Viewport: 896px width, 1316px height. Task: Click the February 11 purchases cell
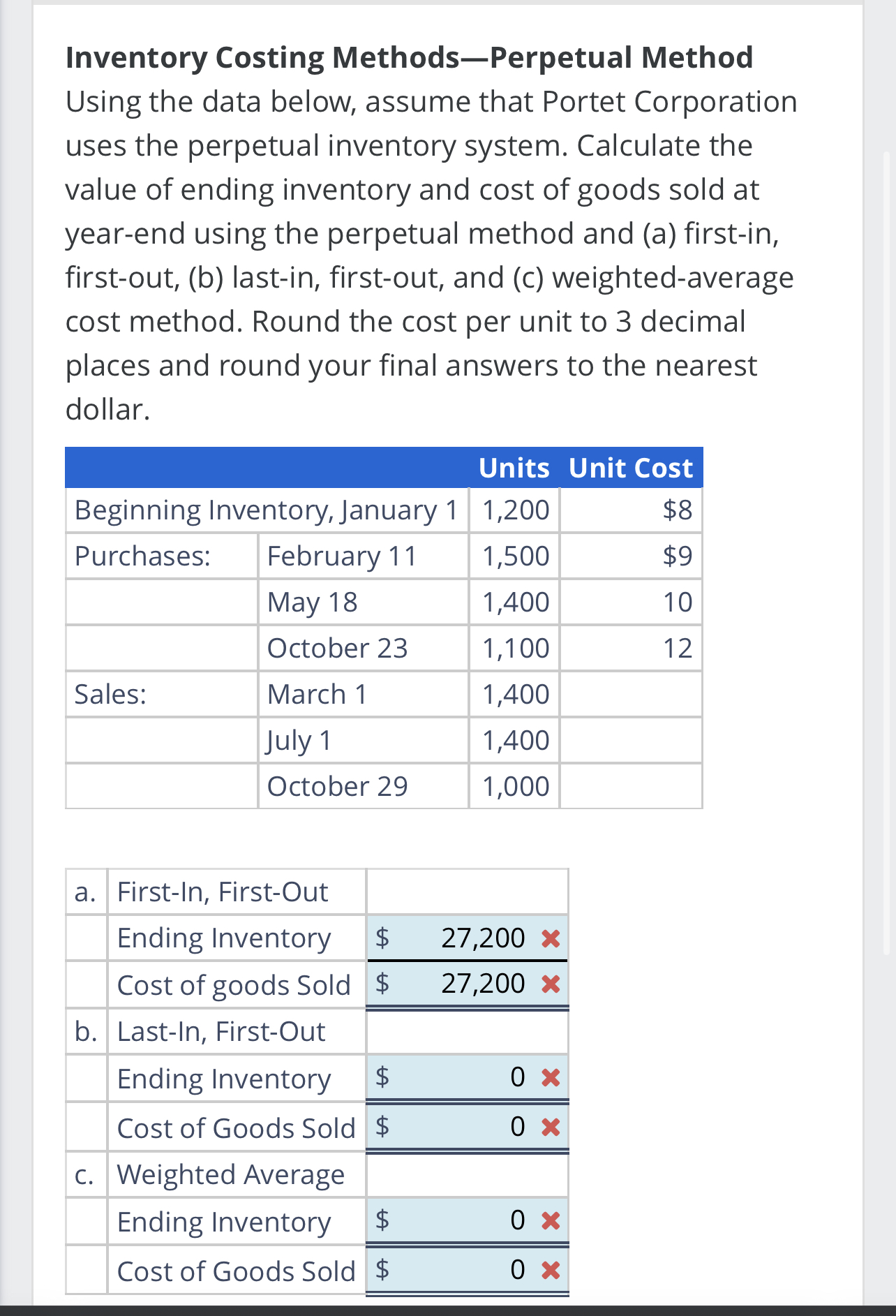[341, 556]
